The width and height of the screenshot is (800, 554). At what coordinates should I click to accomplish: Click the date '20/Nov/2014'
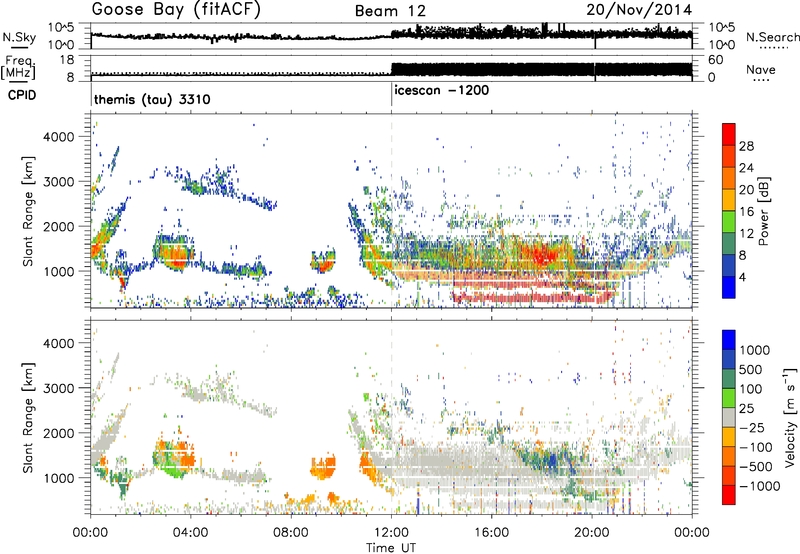pos(639,10)
